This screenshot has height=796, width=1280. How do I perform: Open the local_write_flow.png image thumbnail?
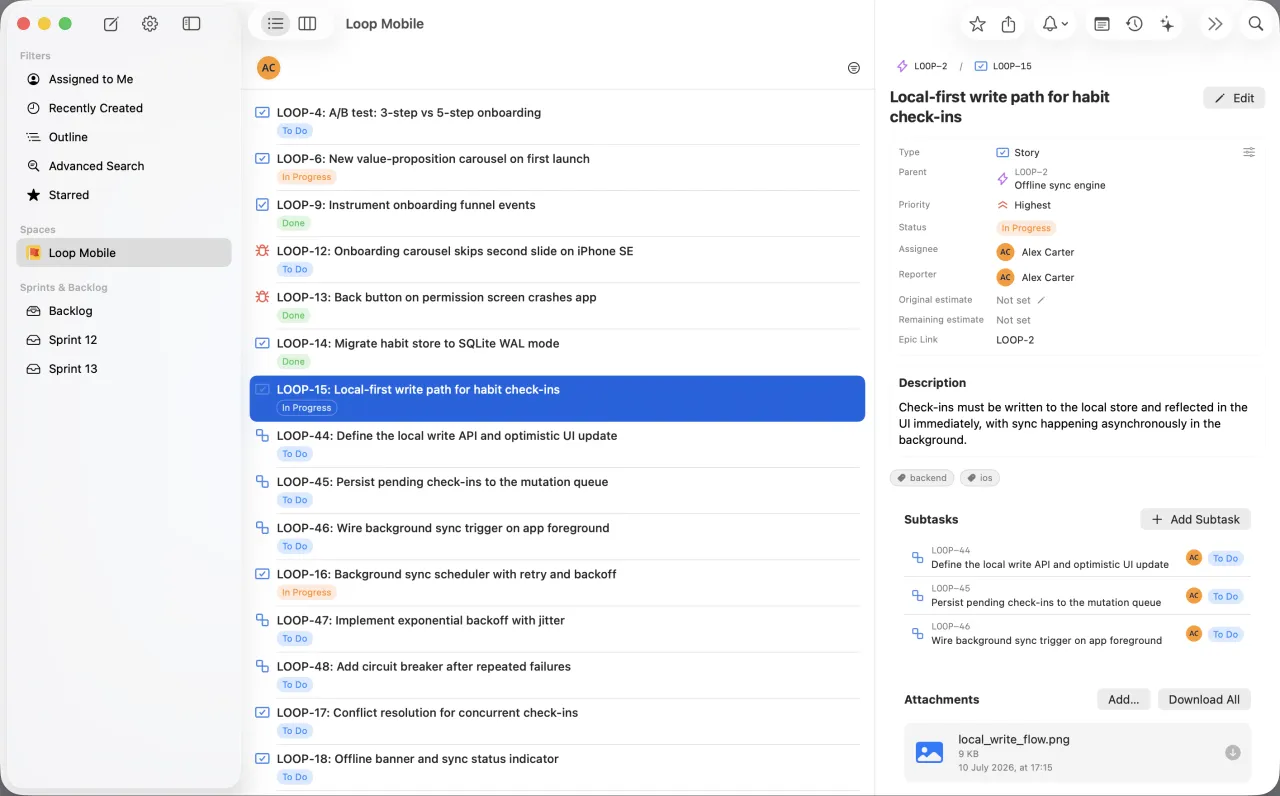929,753
